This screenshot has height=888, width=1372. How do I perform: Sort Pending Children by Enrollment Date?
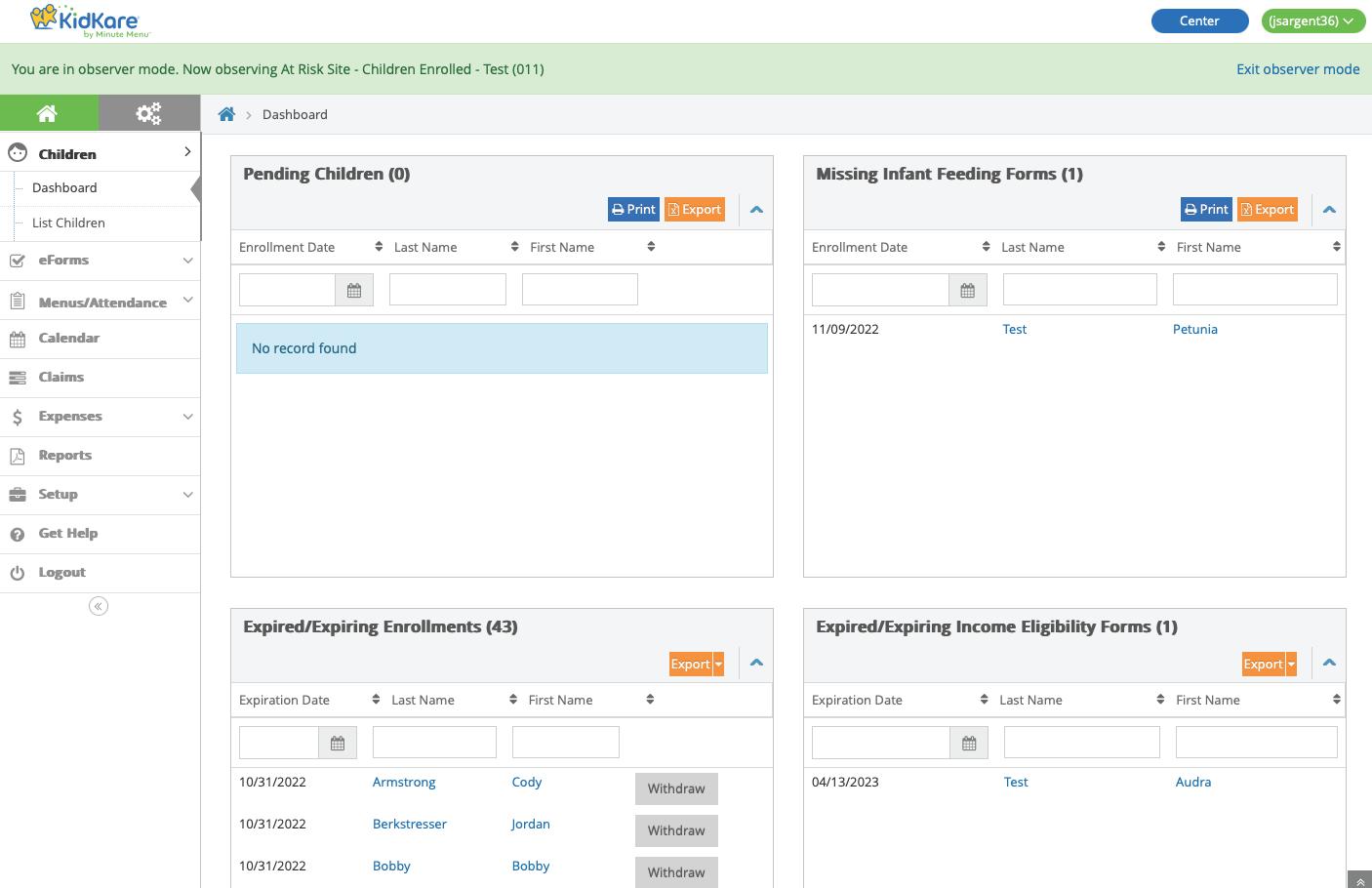[379, 247]
